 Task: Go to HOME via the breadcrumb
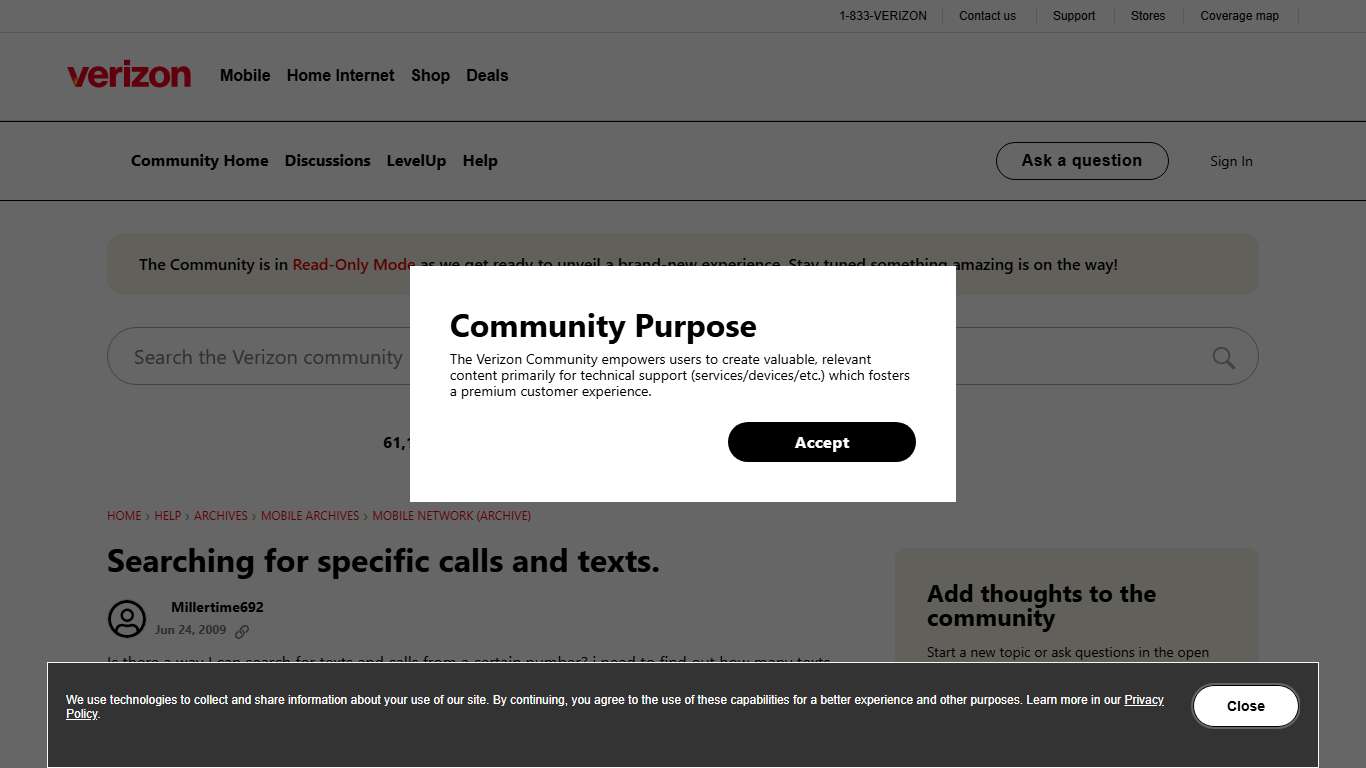click(123, 515)
